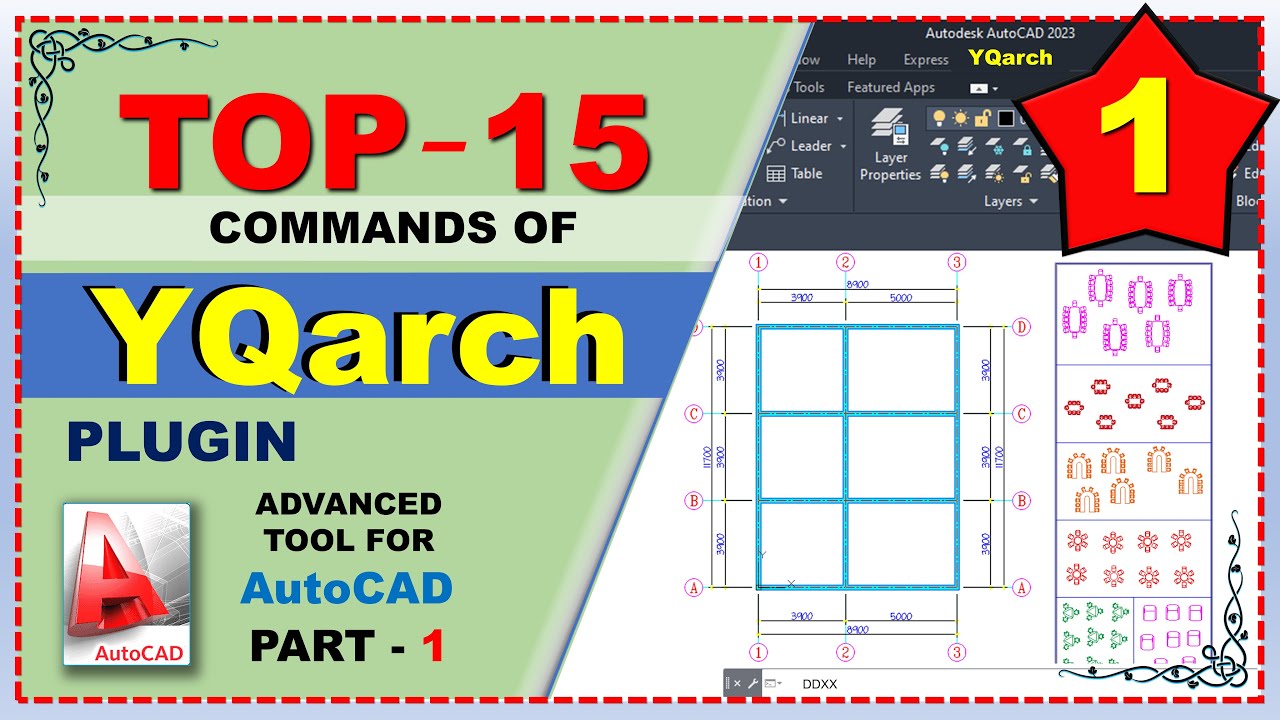Click the ribbon minimize button
The height and width of the screenshot is (720, 1280).
click(x=979, y=88)
